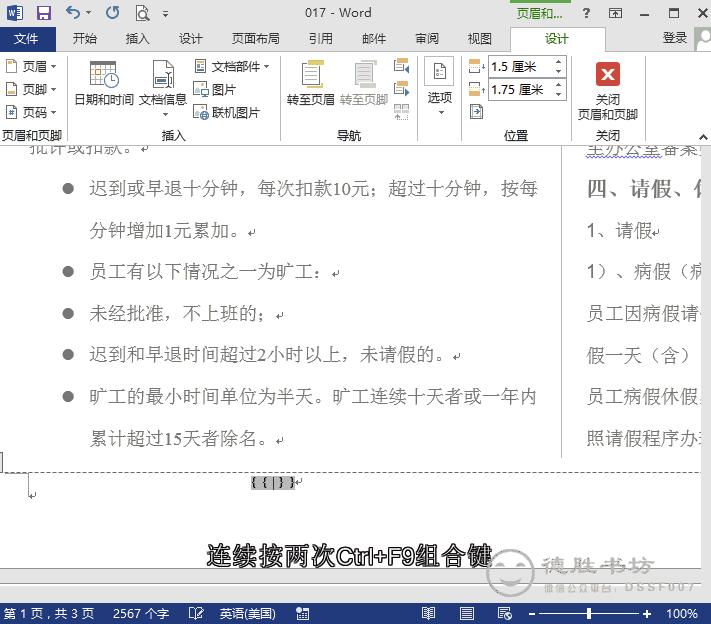
Task: Open the 文件 (File) tab
Action: [26, 39]
